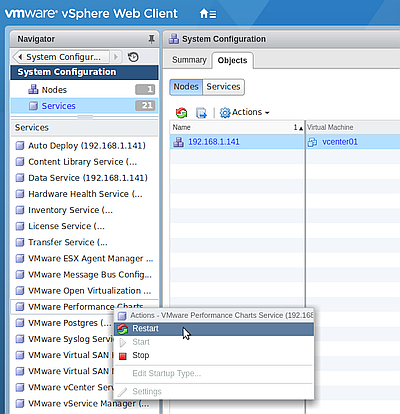Select Hardware Health Service
400x414 pixels.
[84, 194]
